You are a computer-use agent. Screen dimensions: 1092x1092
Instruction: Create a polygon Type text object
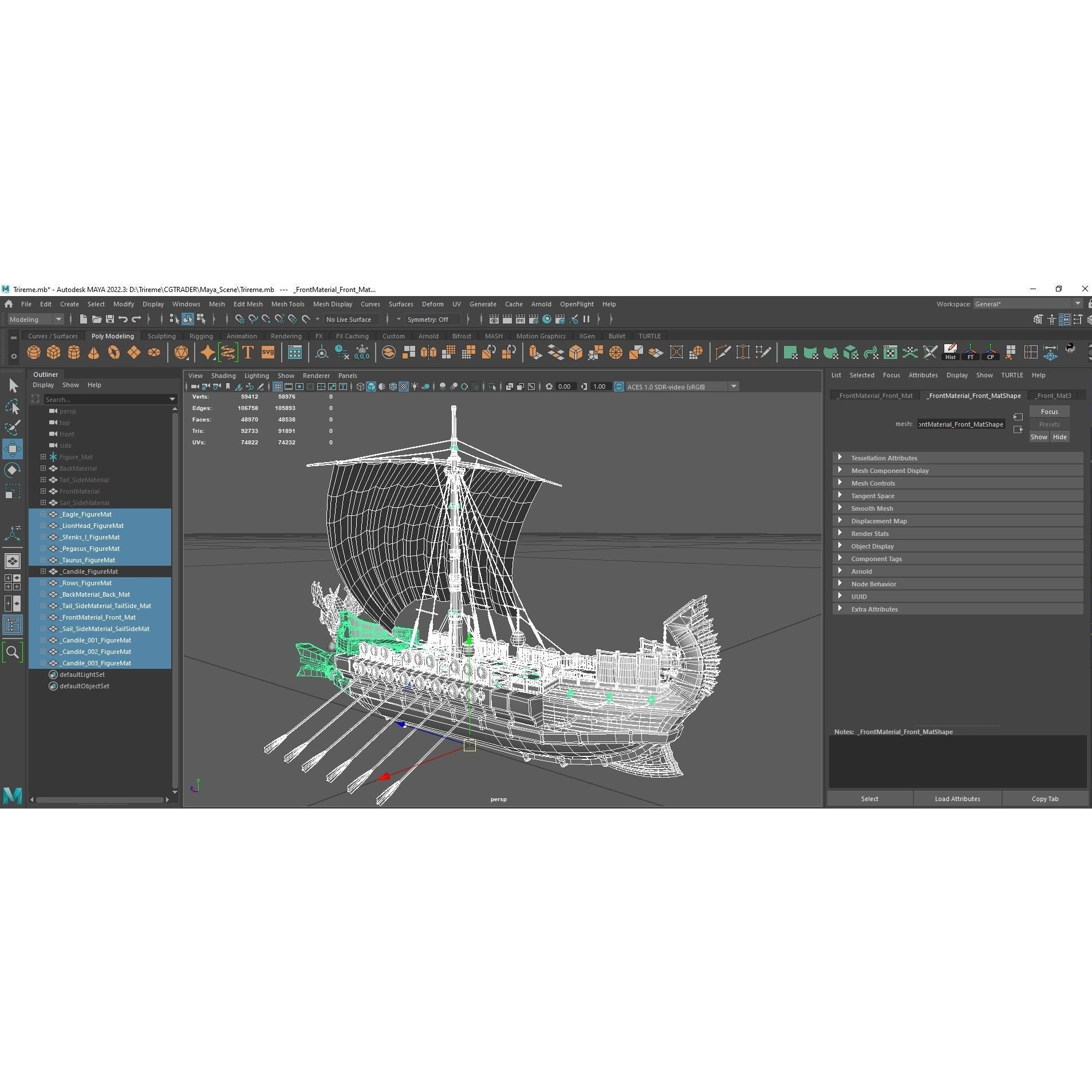247,353
